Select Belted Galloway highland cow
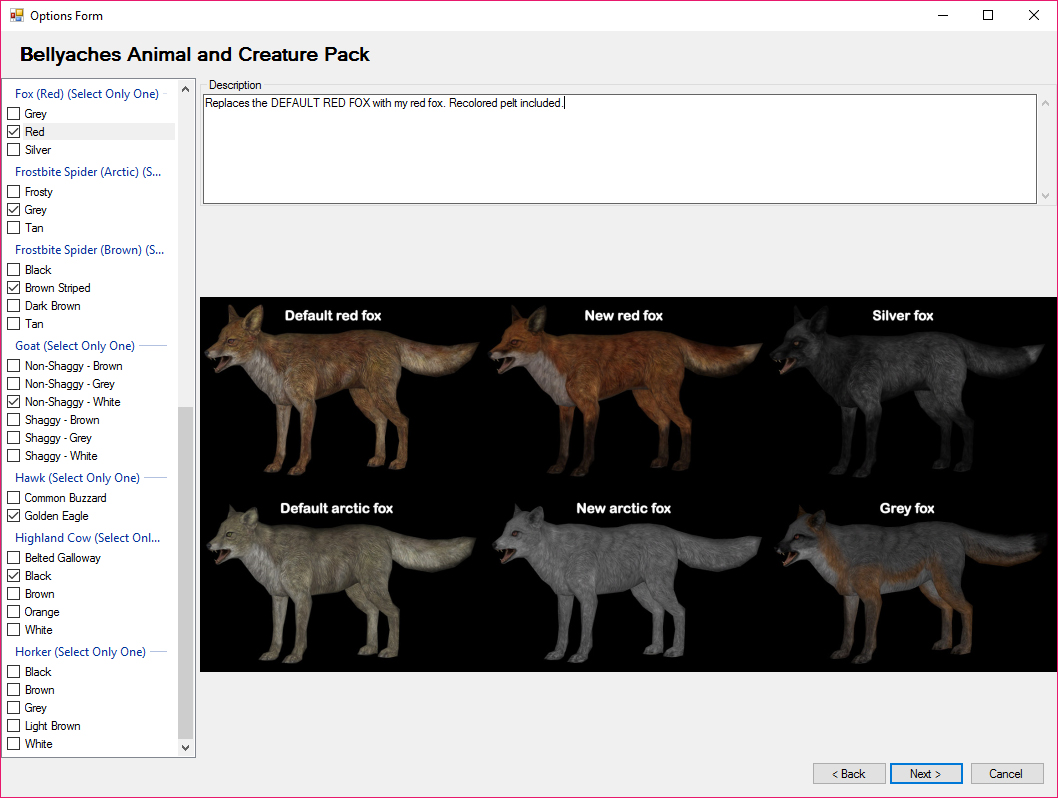 [13, 558]
